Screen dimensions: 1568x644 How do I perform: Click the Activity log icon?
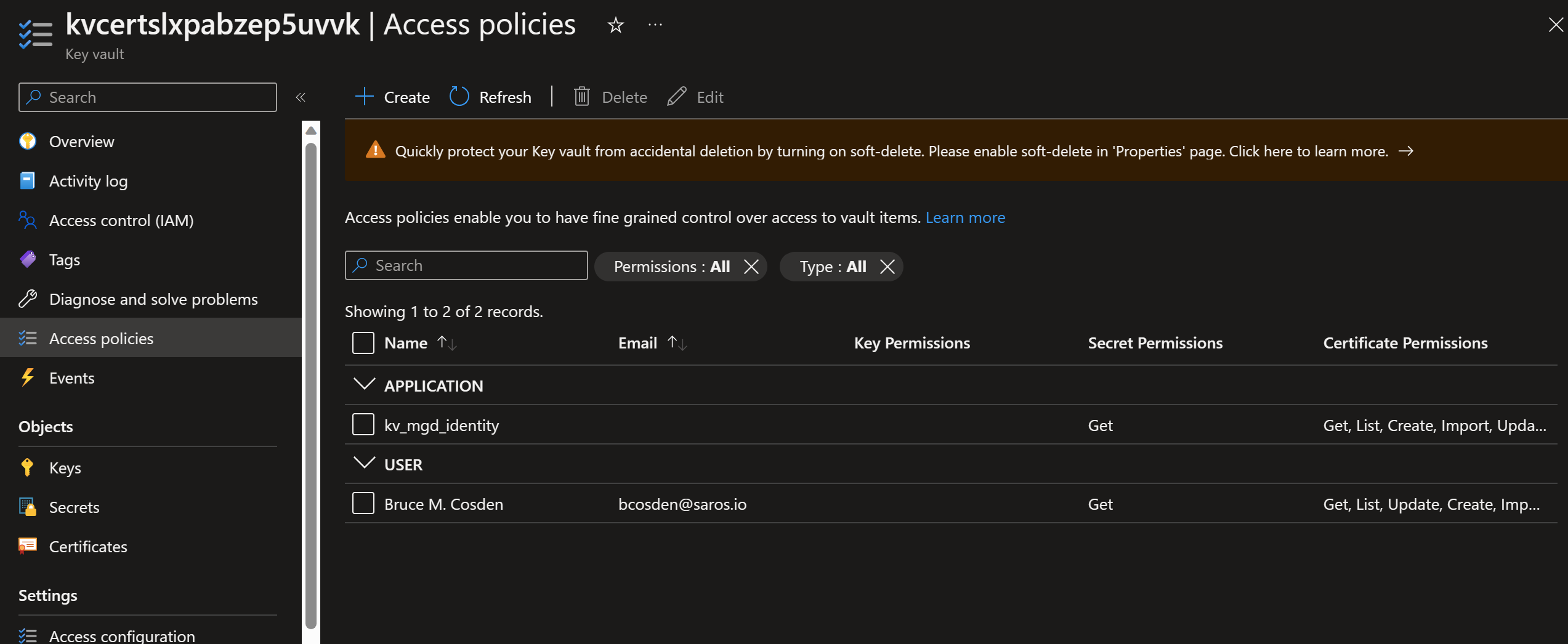click(28, 180)
